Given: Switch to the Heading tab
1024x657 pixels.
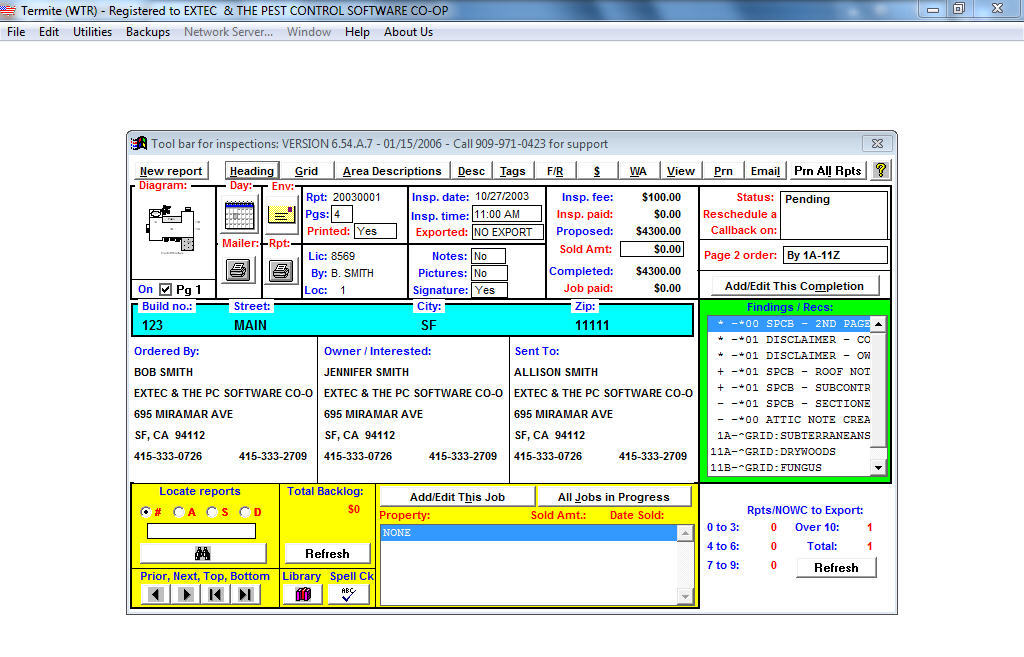Looking at the screenshot, I should point(251,171).
